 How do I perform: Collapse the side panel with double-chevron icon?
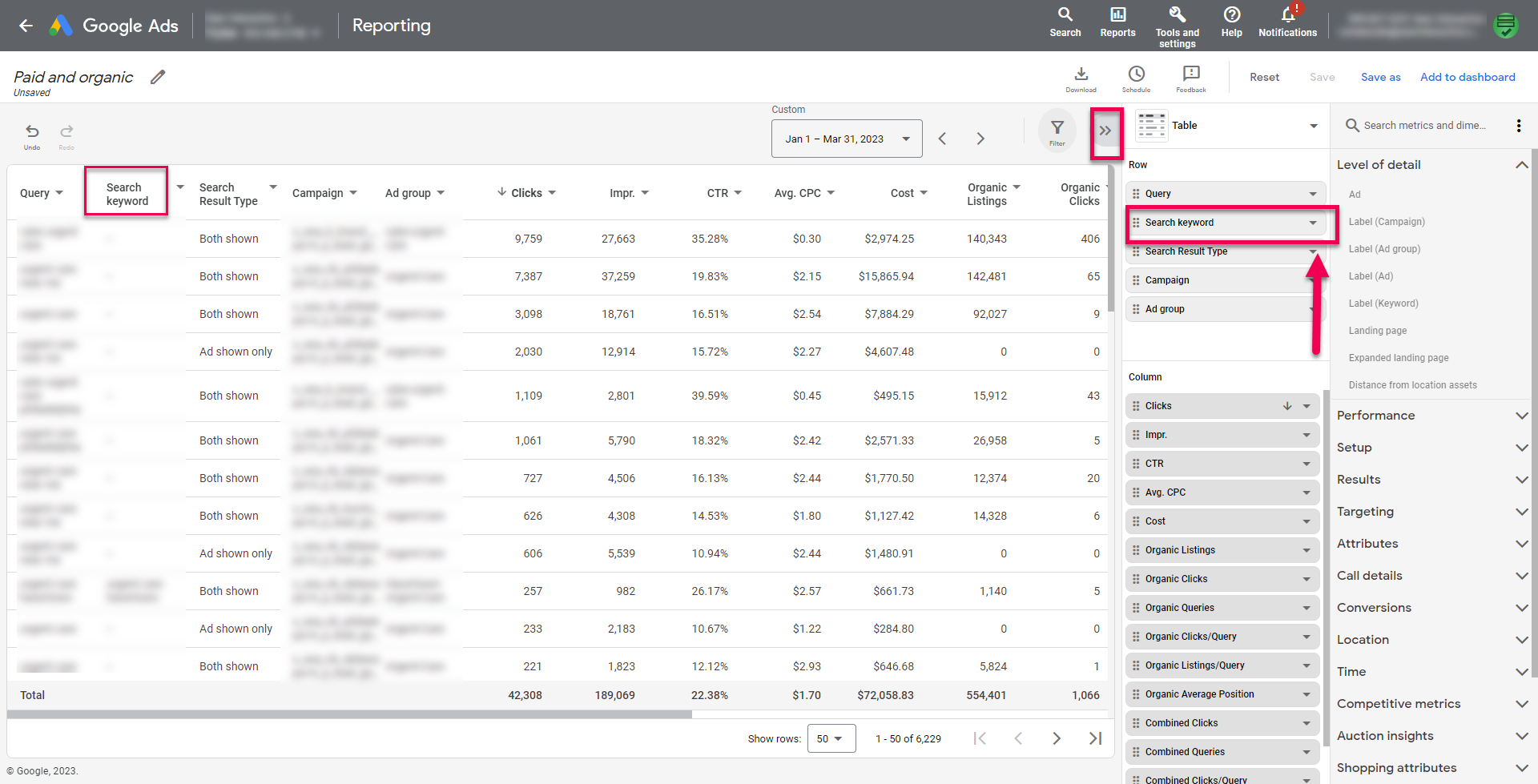(x=1105, y=131)
